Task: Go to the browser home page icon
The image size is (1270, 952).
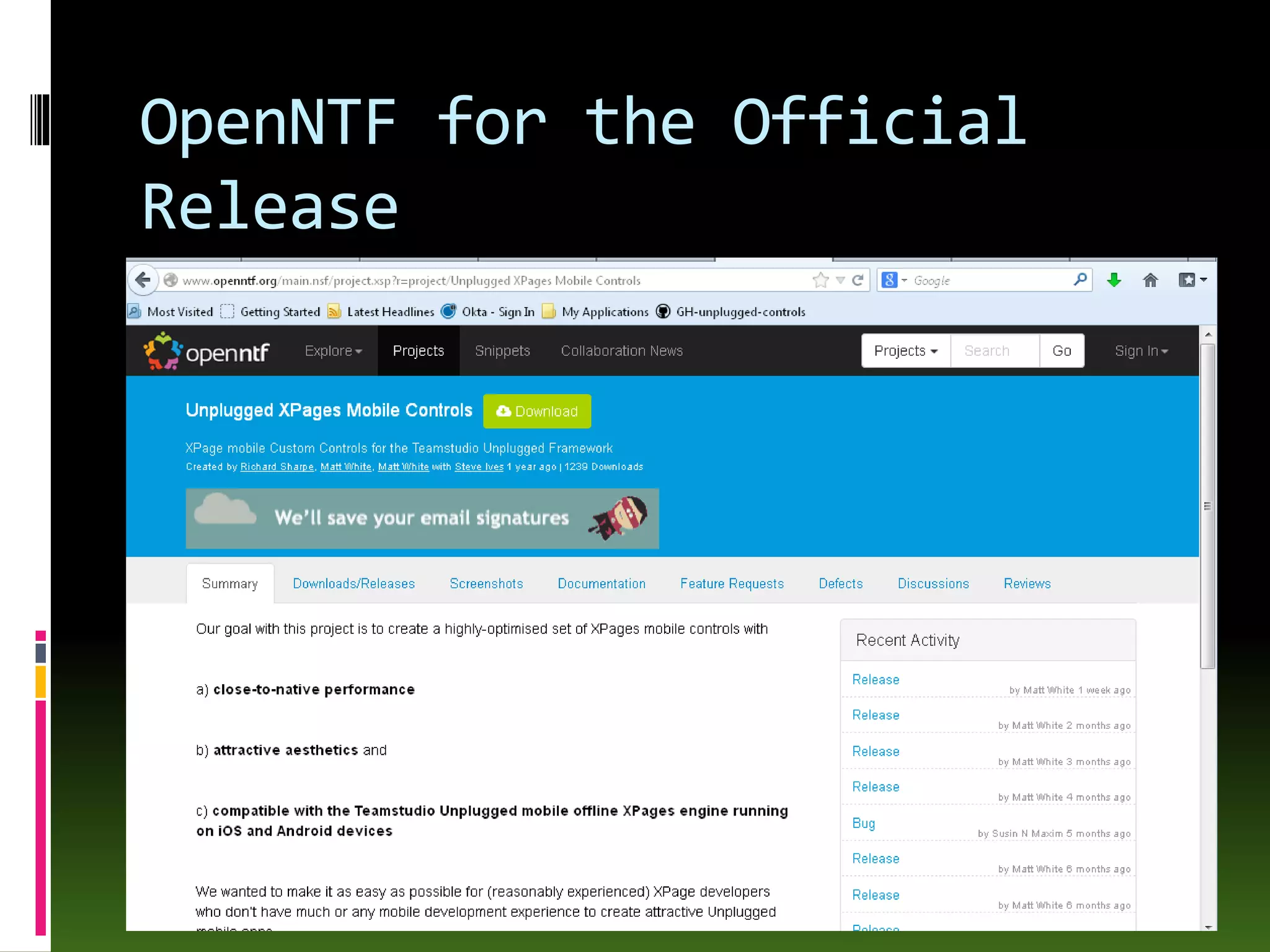Action: [1150, 280]
